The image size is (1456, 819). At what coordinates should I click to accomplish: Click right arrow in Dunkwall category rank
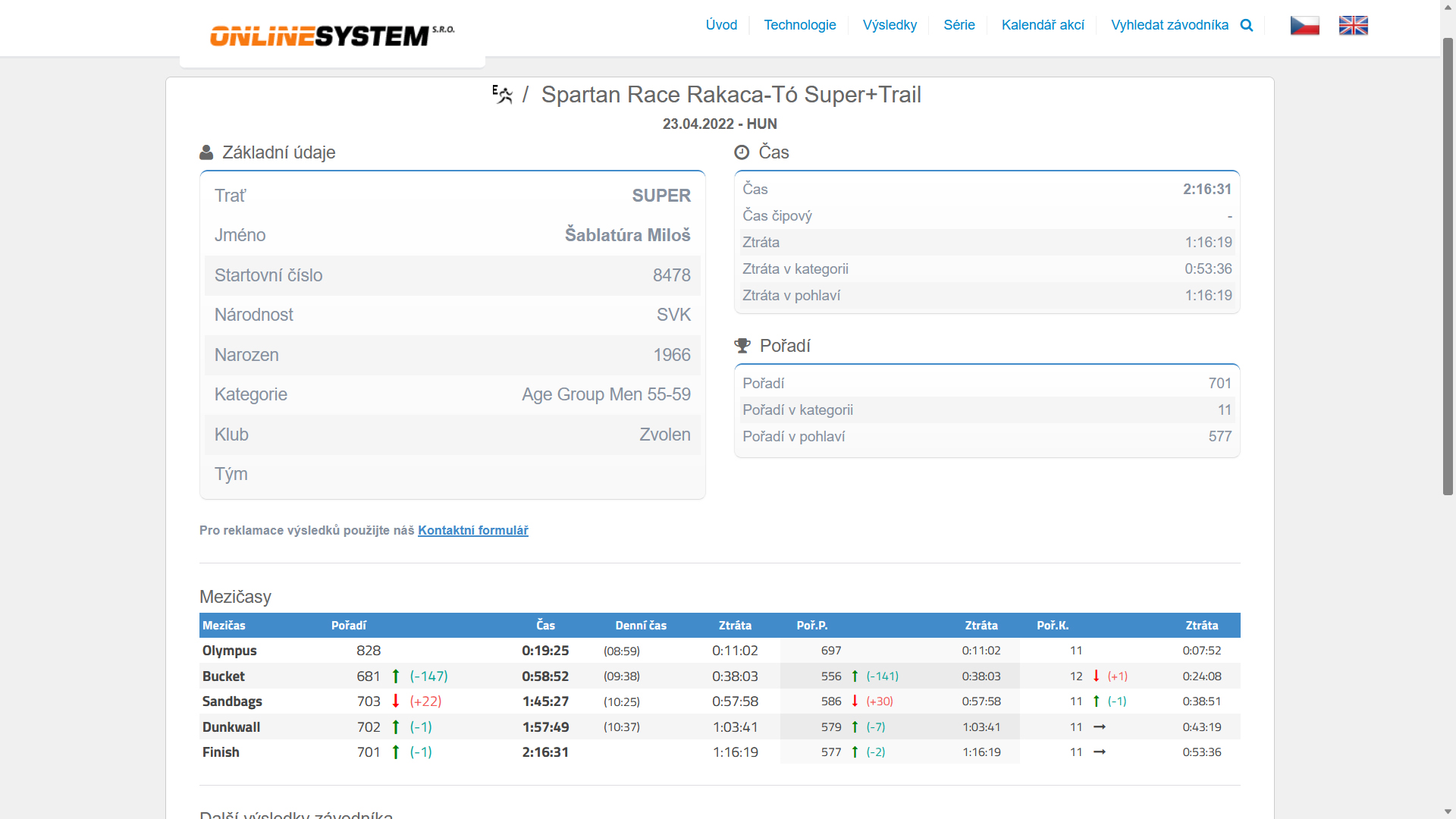coord(1100,726)
